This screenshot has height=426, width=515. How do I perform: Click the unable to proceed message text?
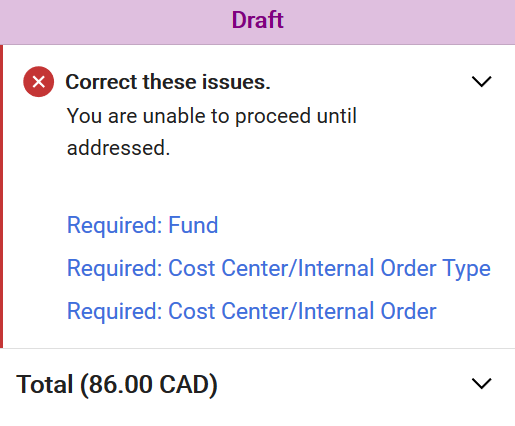[x=212, y=132]
